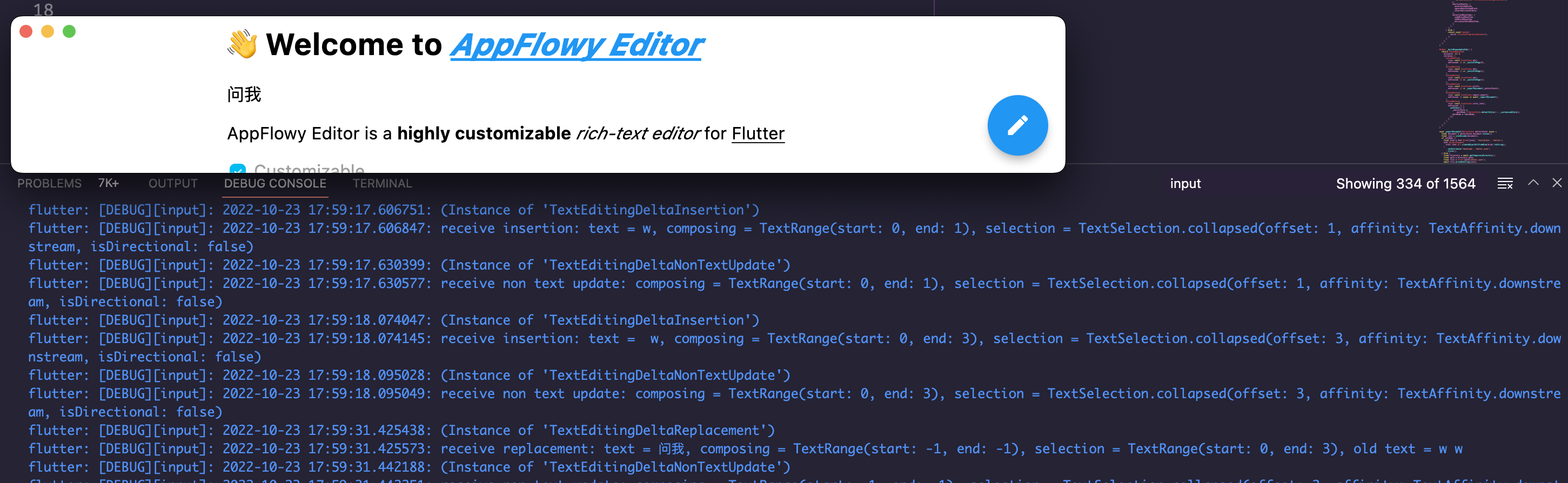
Task: Place cursor in the 问我 text line
Action: pos(244,95)
